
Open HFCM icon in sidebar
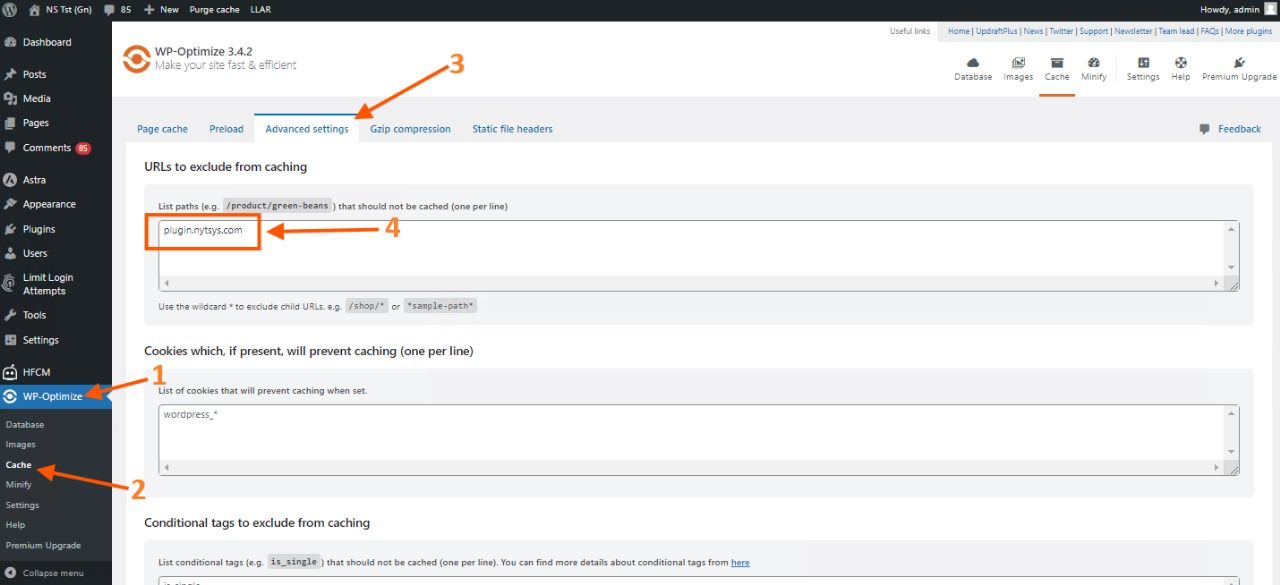[10, 372]
